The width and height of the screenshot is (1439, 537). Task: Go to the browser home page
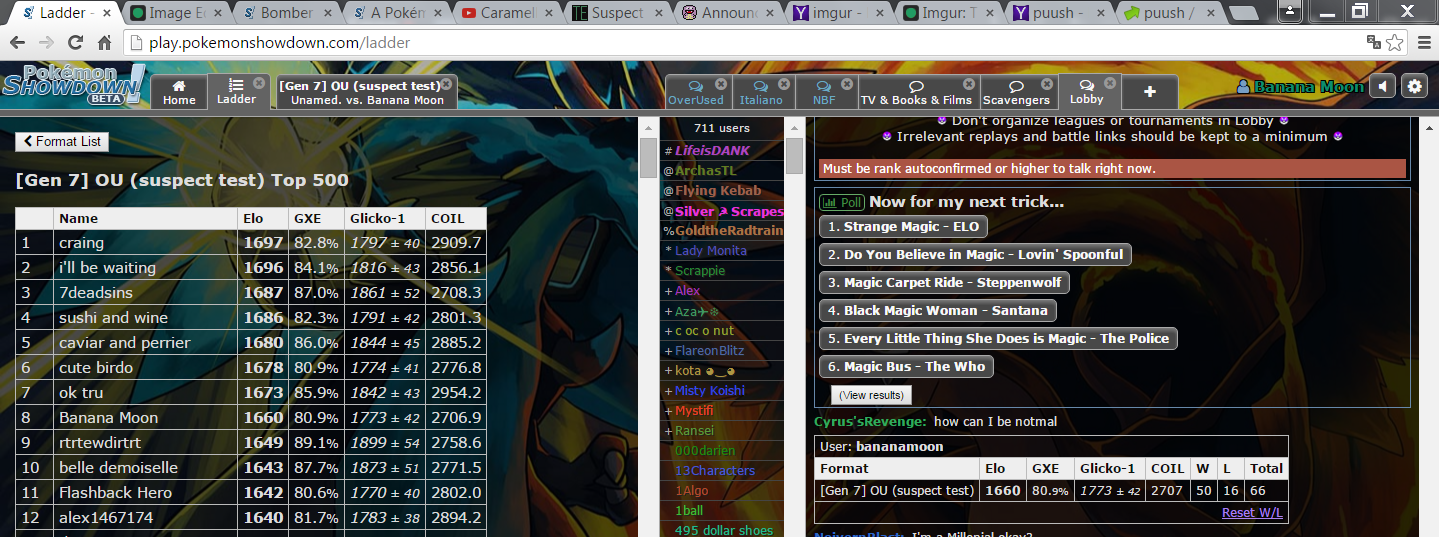pos(104,43)
